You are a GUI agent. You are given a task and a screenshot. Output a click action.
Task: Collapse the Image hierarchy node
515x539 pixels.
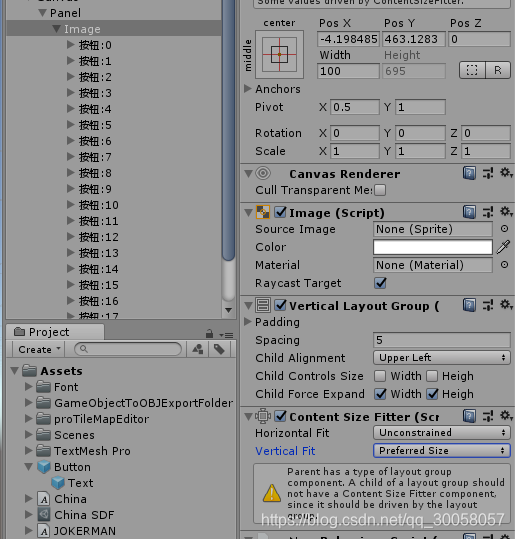[x=56, y=29]
